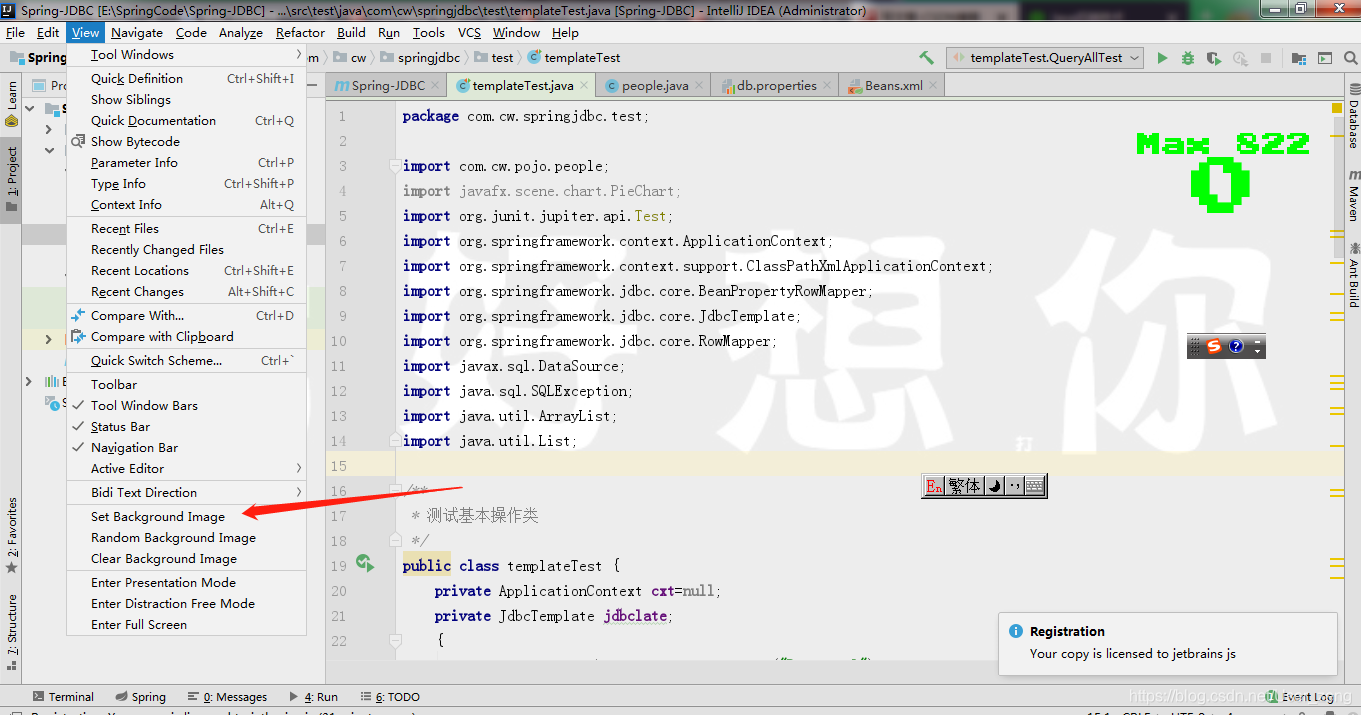Click the editor vertical scrollbar thumb
The width and height of the screenshot is (1361, 715).
1338,190
